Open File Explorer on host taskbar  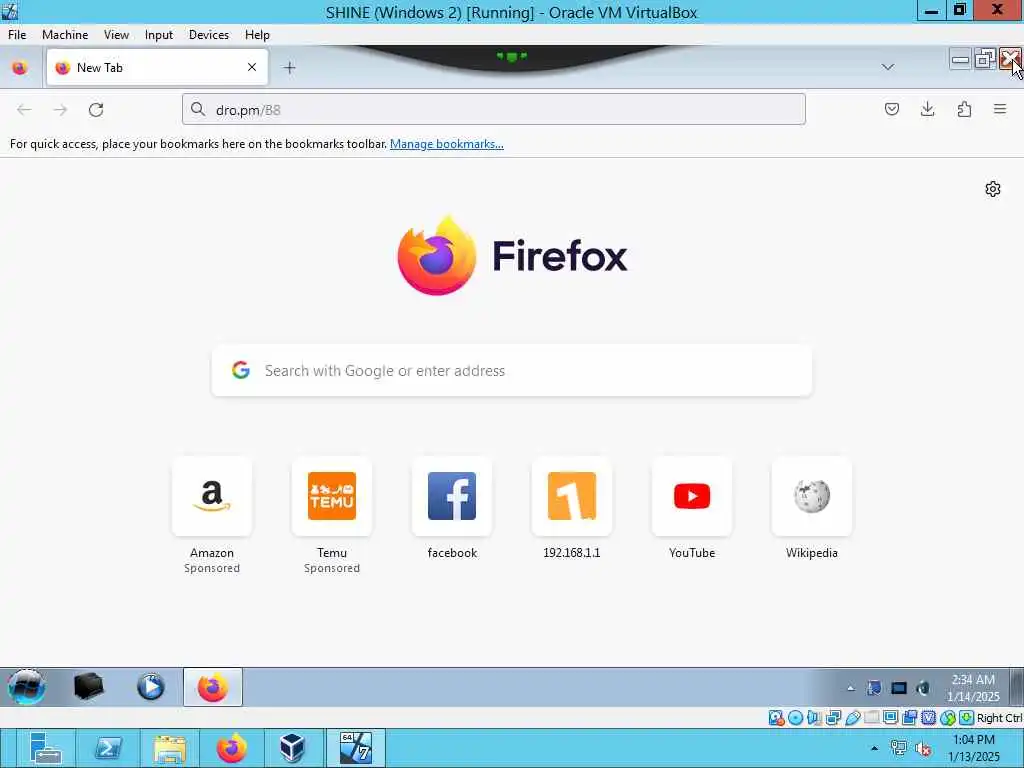(170, 748)
